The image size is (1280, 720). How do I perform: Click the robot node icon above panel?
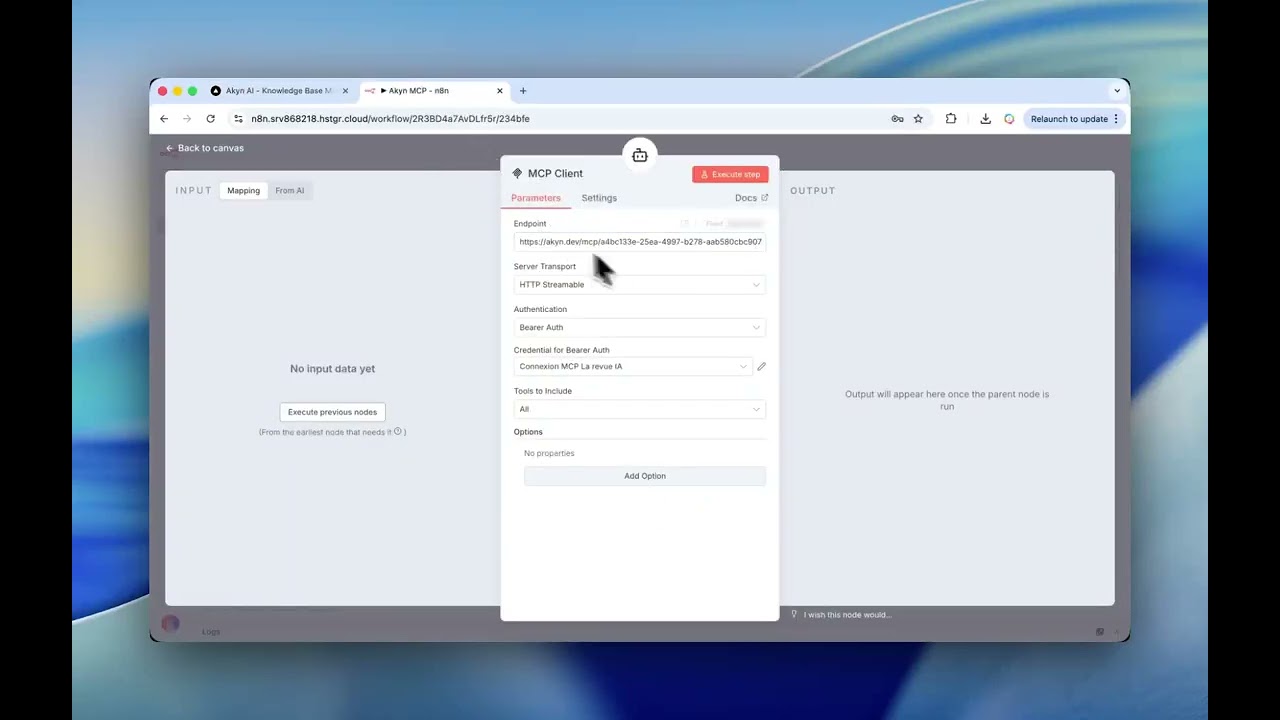pyautogui.click(x=640, y=156)
